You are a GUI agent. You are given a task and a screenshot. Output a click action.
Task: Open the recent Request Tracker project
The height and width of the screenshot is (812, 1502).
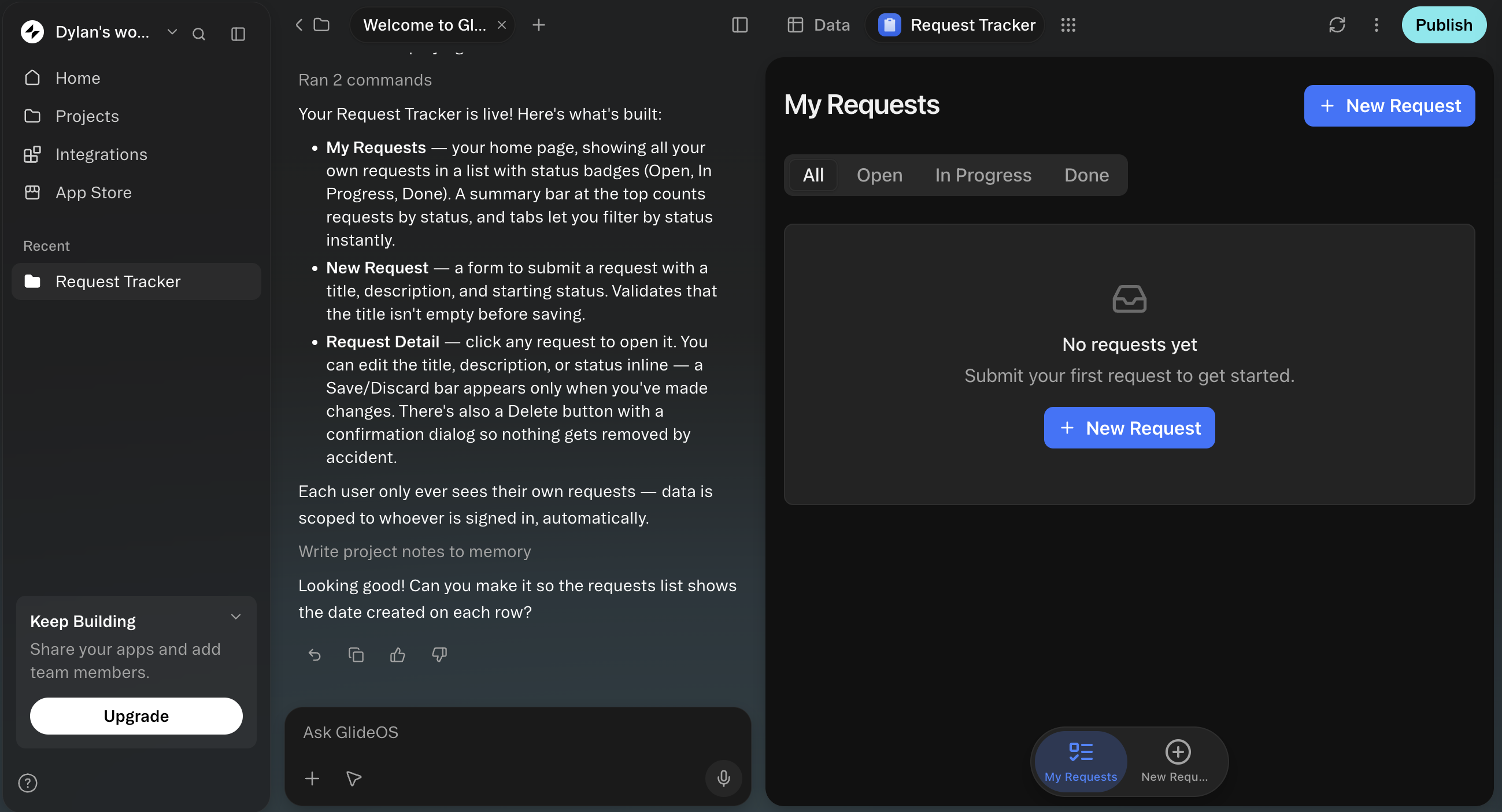[136, 281]
